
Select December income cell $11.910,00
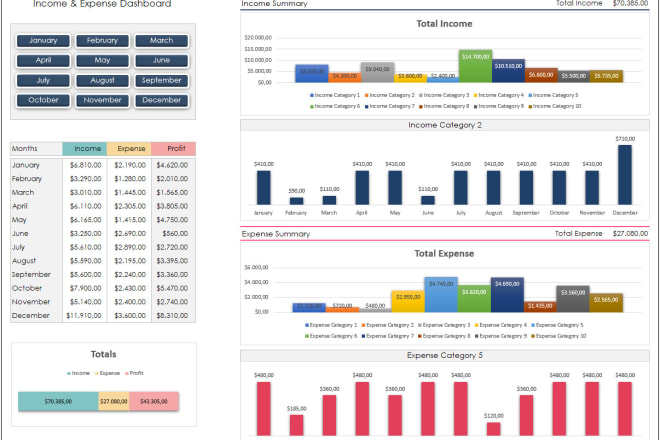click(x=84, y=316)
